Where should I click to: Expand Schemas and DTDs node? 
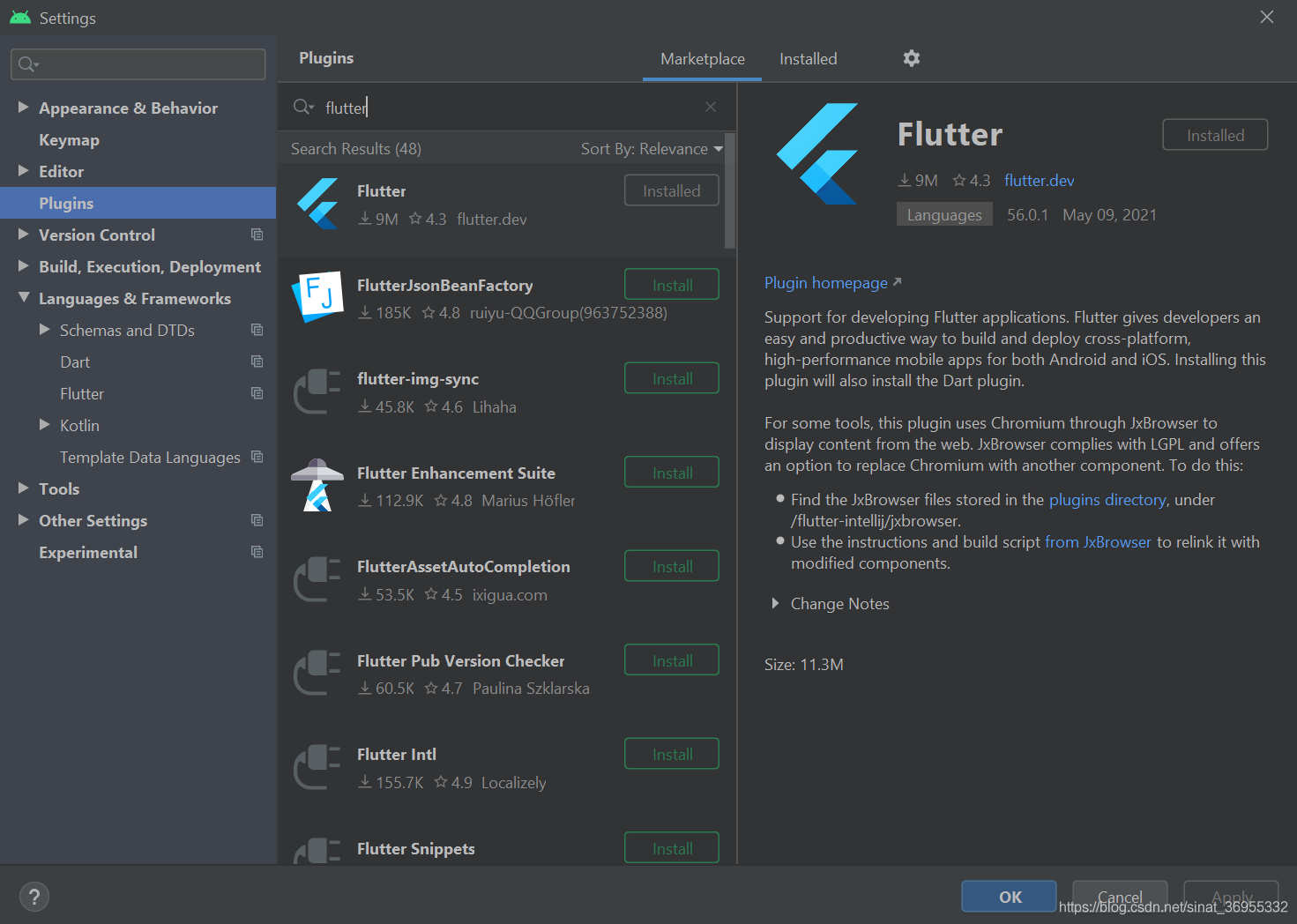pyautogui.click(x=45, y=329)
